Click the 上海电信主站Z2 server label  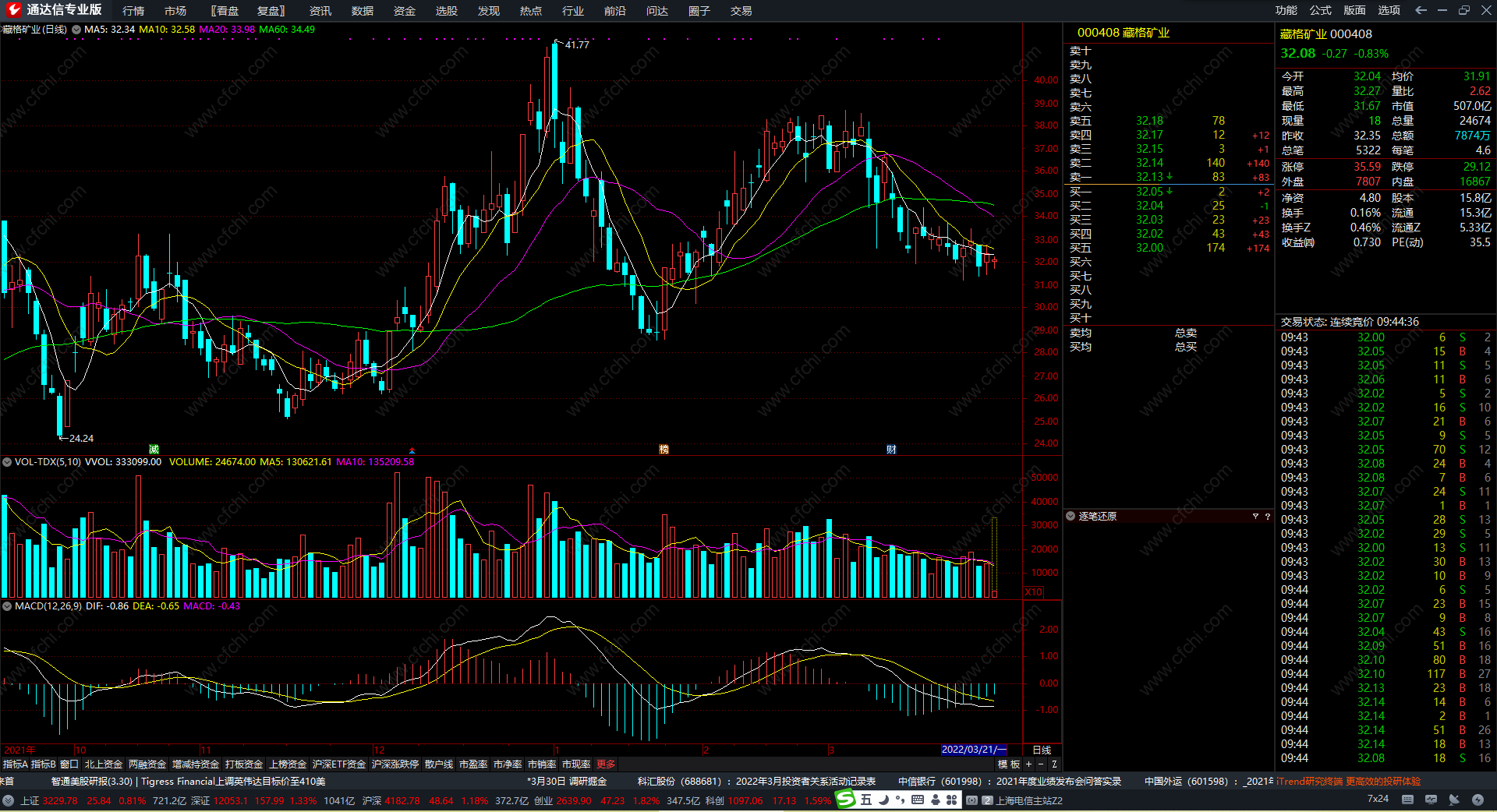[1029, 800]
